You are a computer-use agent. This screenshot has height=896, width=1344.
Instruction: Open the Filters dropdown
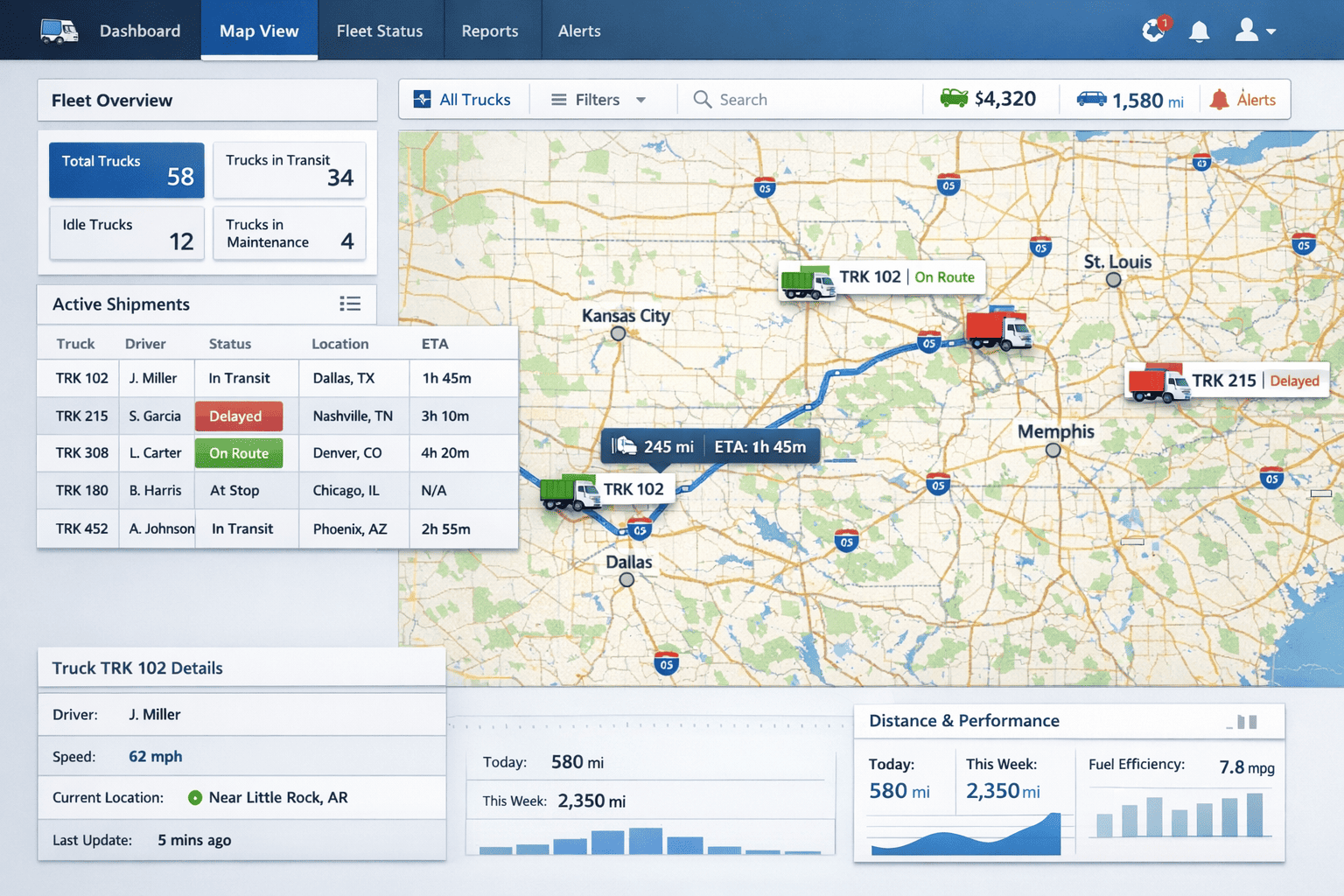pyautogui.click(x=598, y=100)
